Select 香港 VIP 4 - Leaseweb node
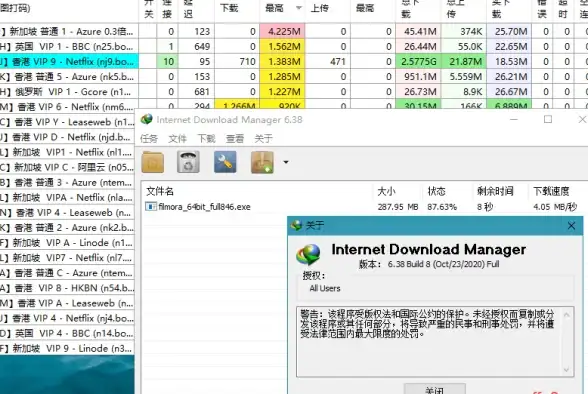This screenshot has height=394, width=588. pyautogui.click(x=67, y=213)
